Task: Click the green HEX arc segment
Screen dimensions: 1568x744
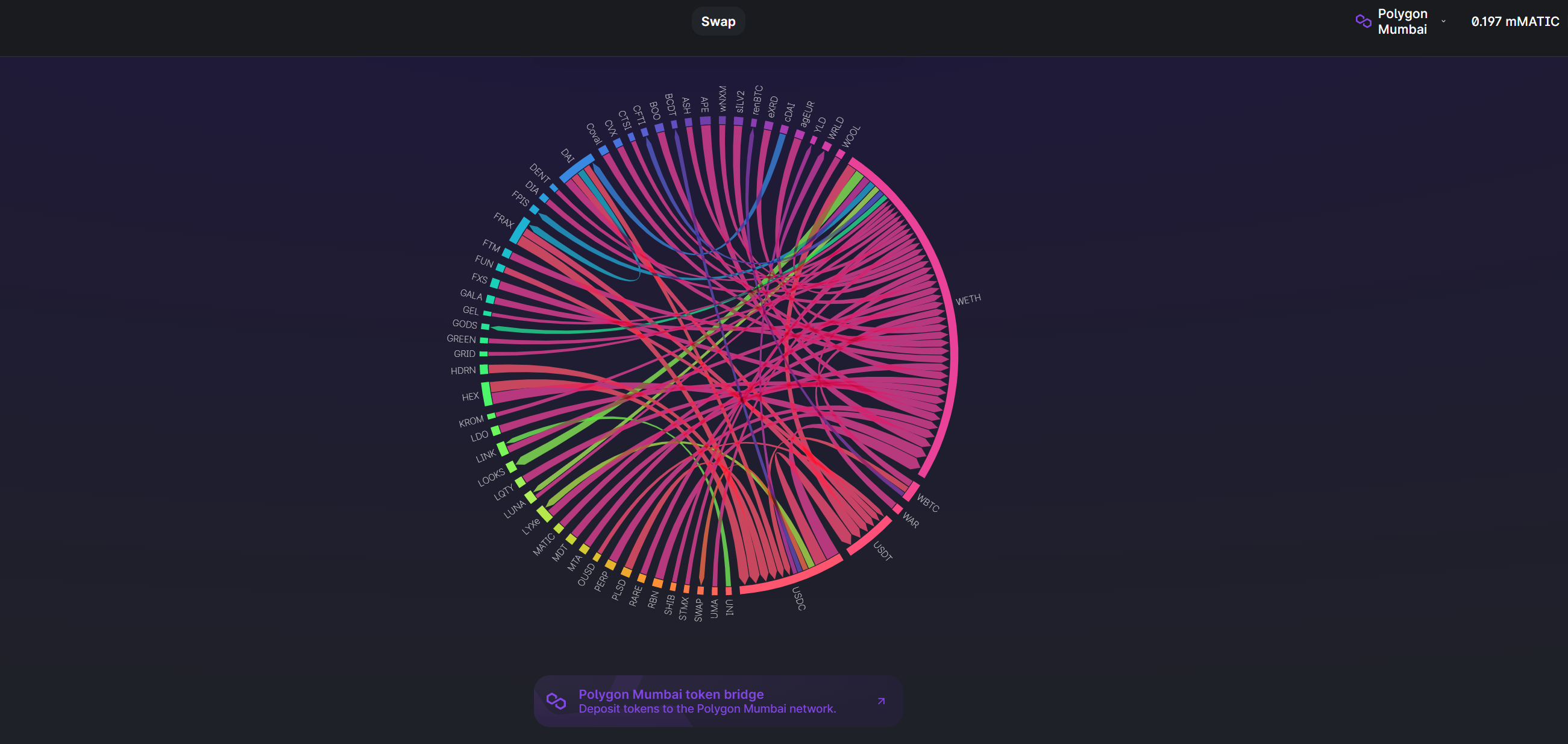Action: pyautogui.click(x=486, y=393)
